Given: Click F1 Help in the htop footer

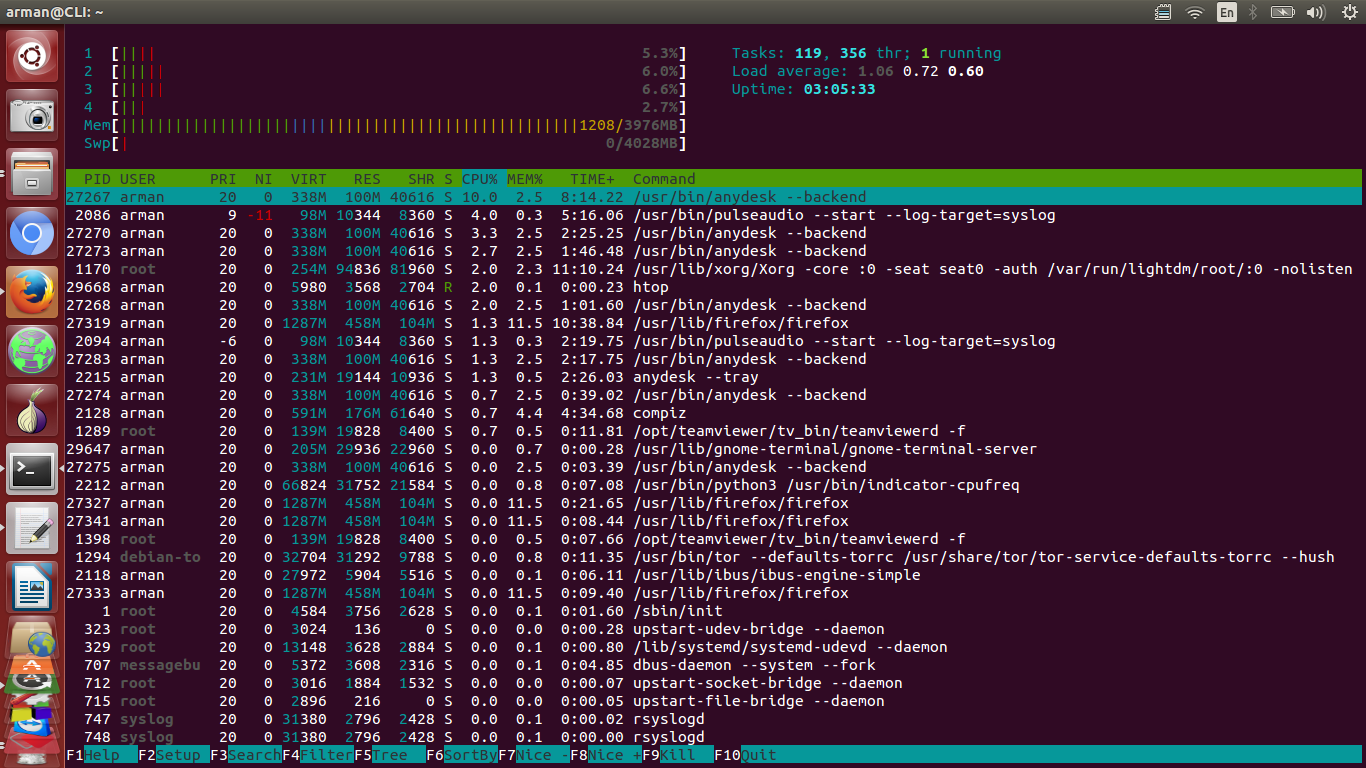Looking at the screenshot, I should click(x=102, y=755).
